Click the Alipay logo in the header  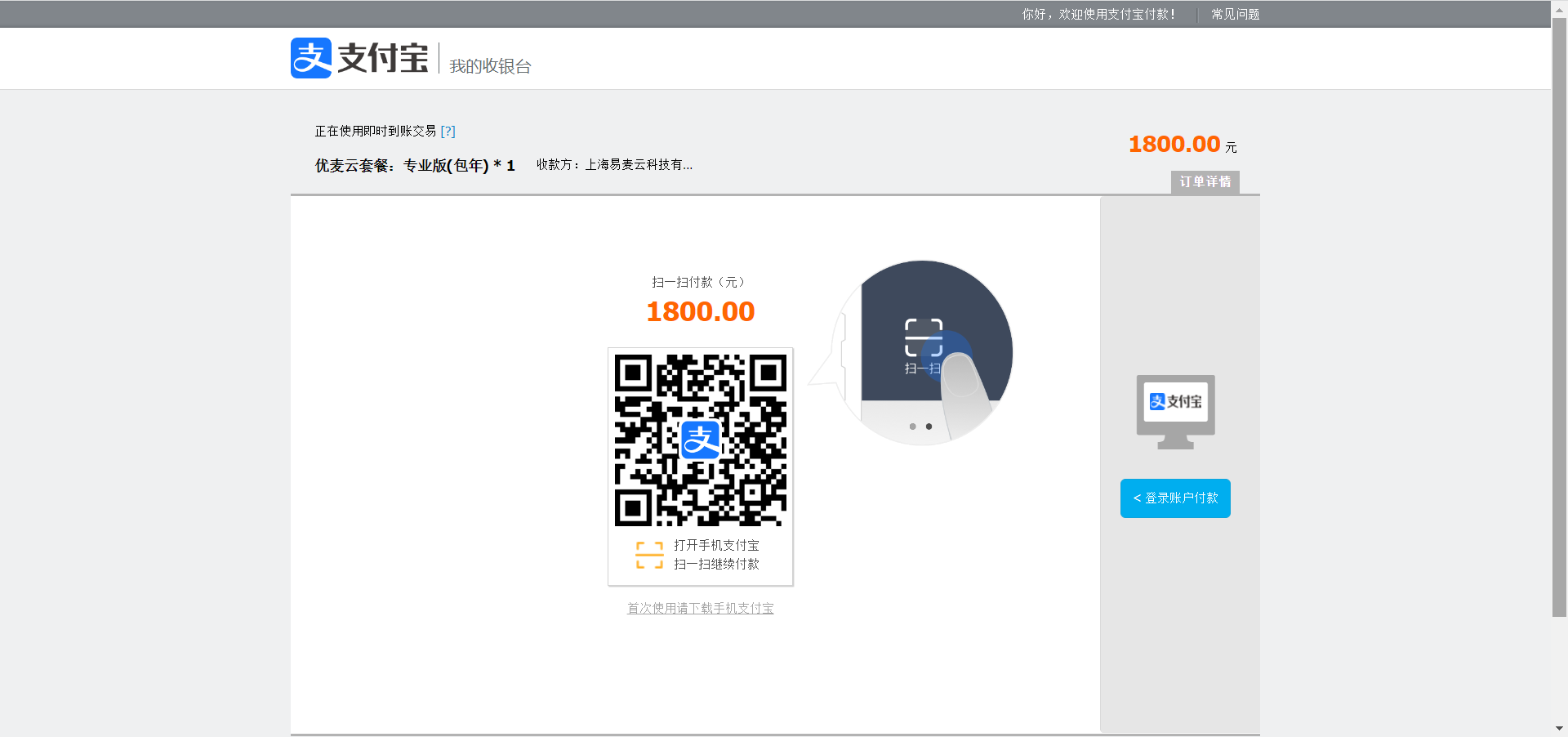click(359, 58)
